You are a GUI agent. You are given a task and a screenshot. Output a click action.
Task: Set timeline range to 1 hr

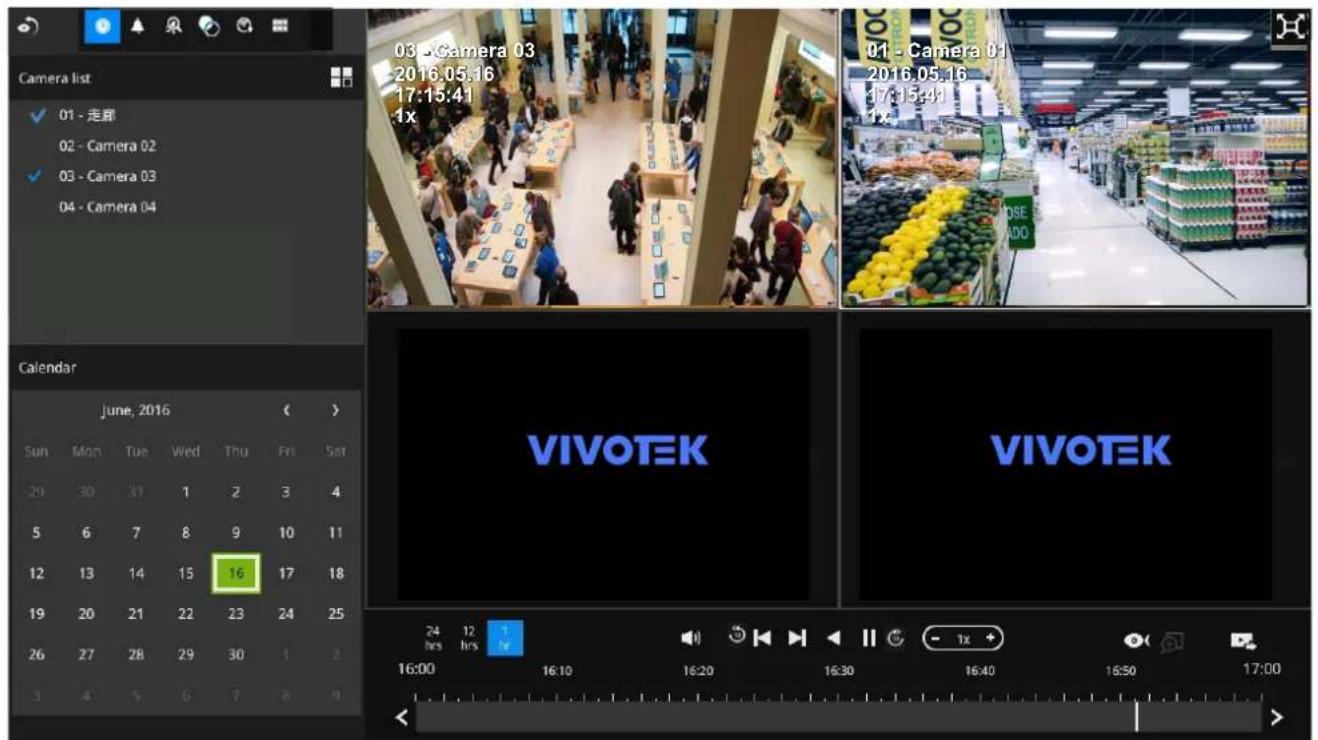click(505, 638)
